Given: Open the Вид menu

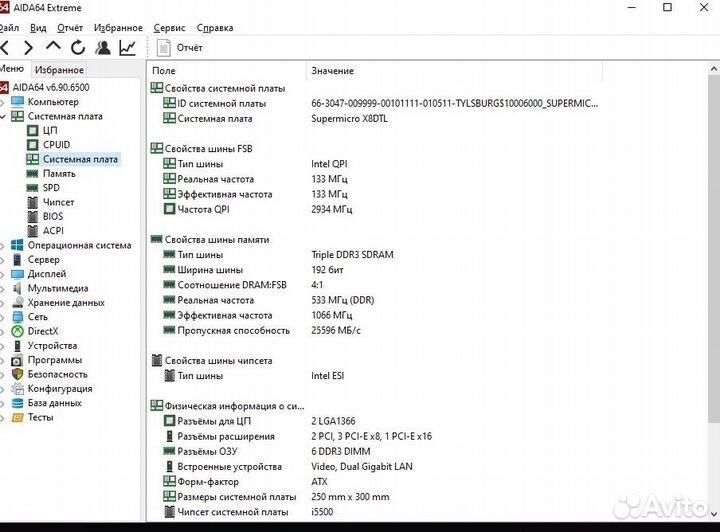Looking at the screenshot, I should (x=38, y=28).
